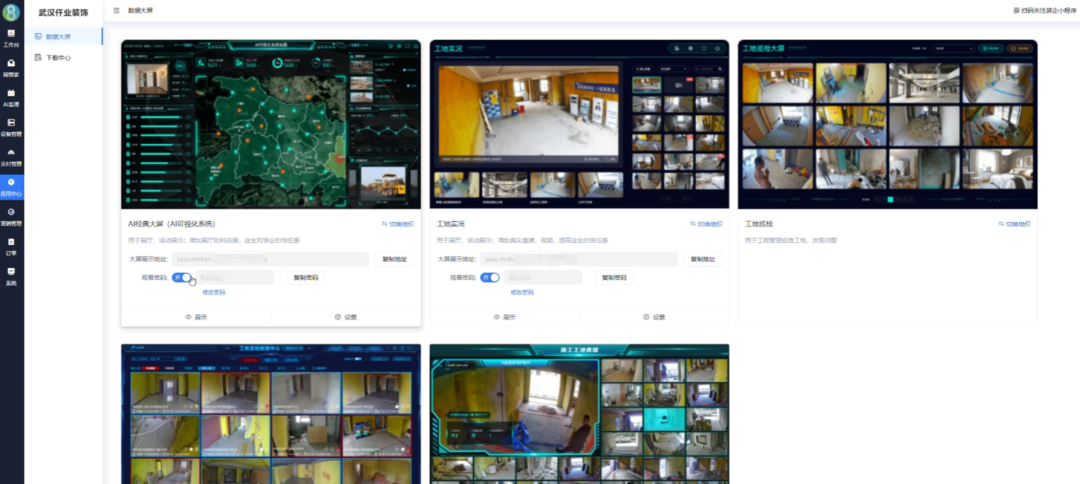Open 工作台 in the left sidebar
1080x484 pixels.
[11, 38]
